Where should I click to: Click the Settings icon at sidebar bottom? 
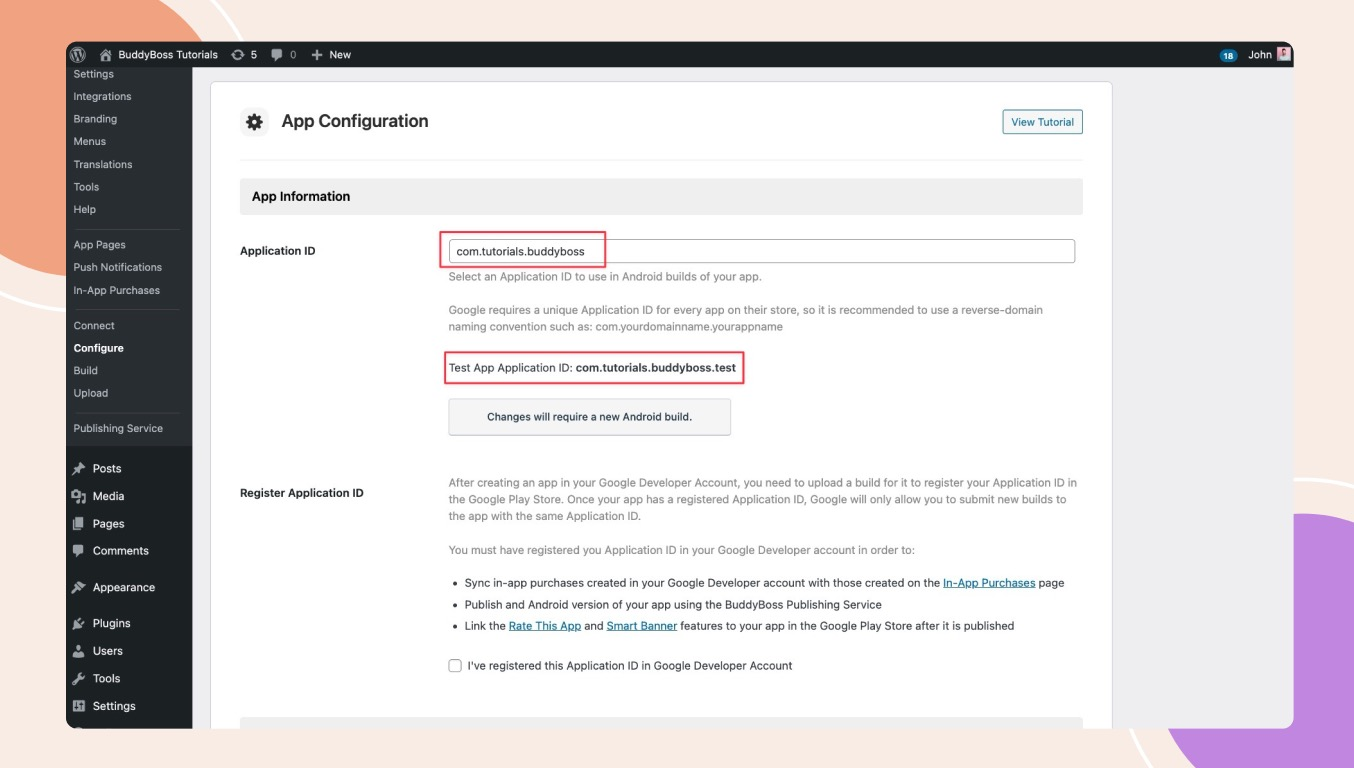tap(79, 706)
